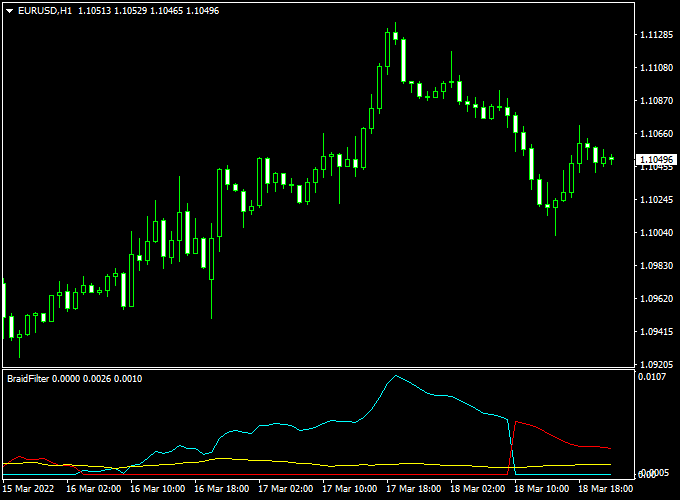This screenshot has width=680, height=500.
Task: Click the EURUSD,H1 chart title text
Action: tap(45, 11)
